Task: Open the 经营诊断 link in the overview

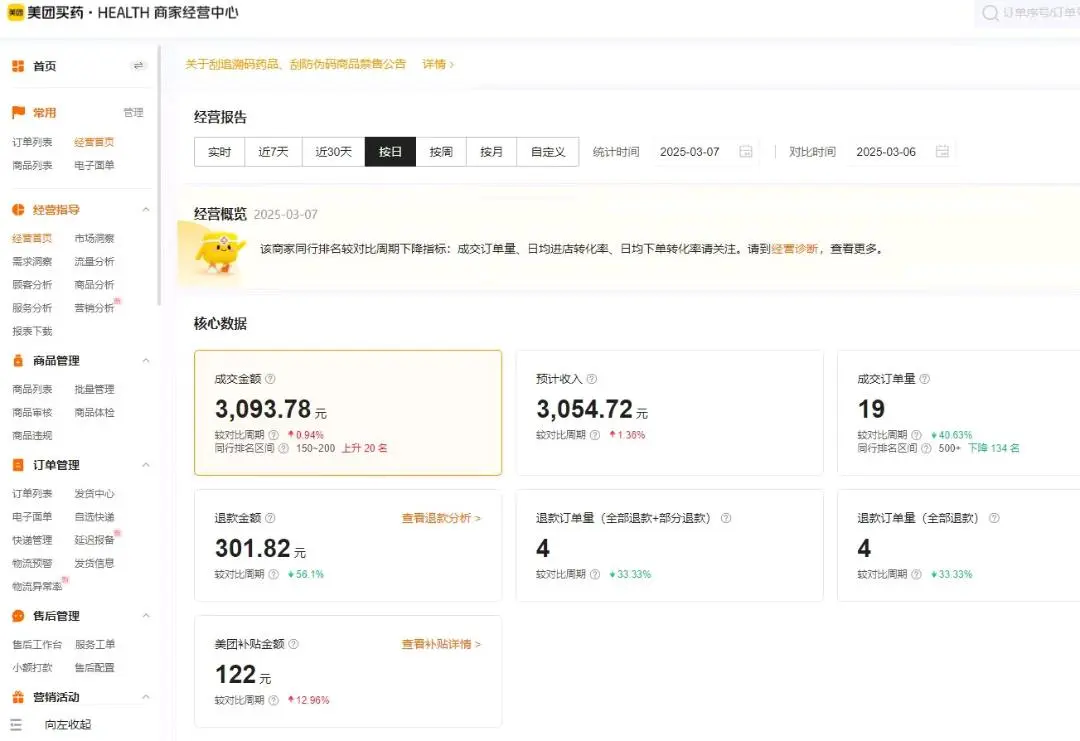Action: click(x=795, y=249)
